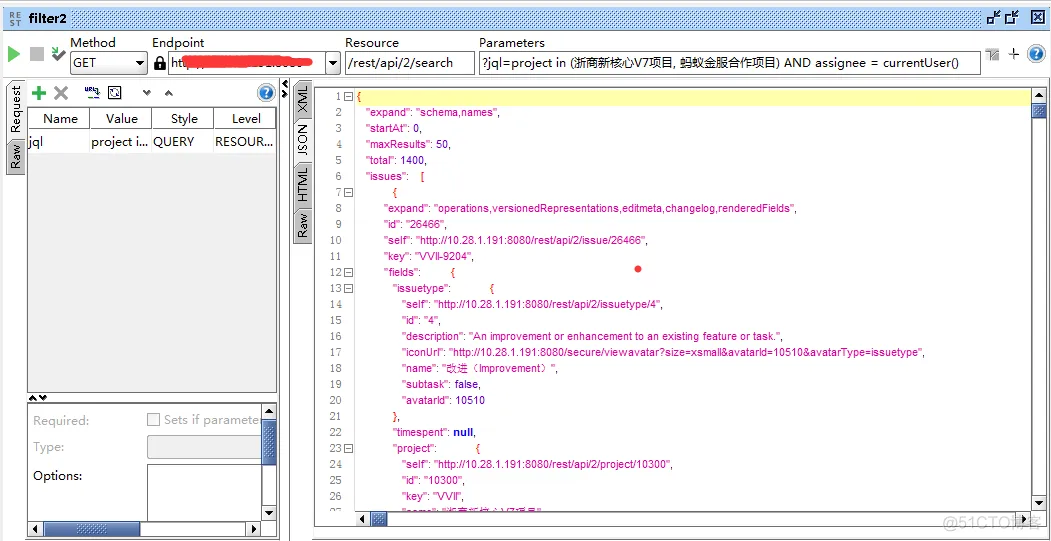
Task: Click the second window detach icon in filter2 title bar
Action: (x=1013, y=17)
